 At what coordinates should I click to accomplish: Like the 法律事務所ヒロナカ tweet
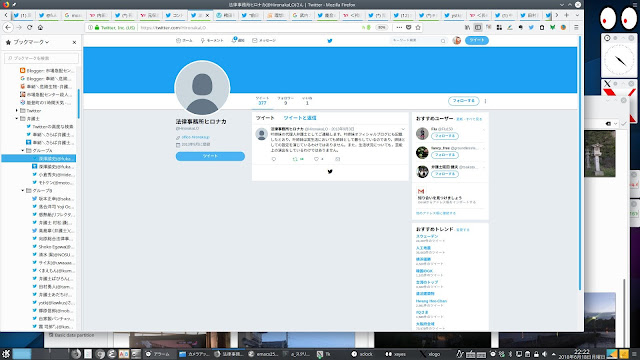click(x=316, y=159)
